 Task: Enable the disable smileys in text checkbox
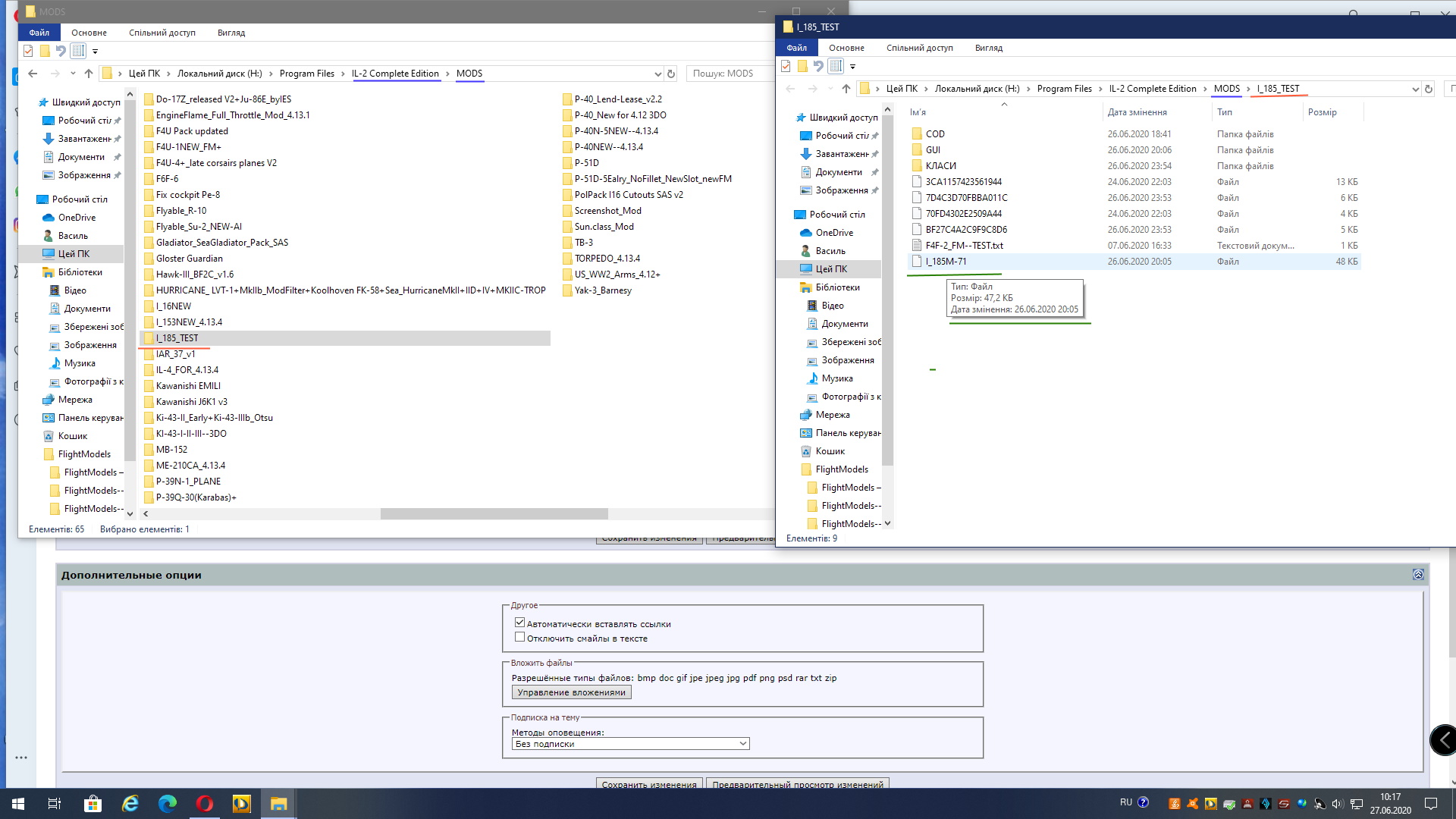point(520,637)
